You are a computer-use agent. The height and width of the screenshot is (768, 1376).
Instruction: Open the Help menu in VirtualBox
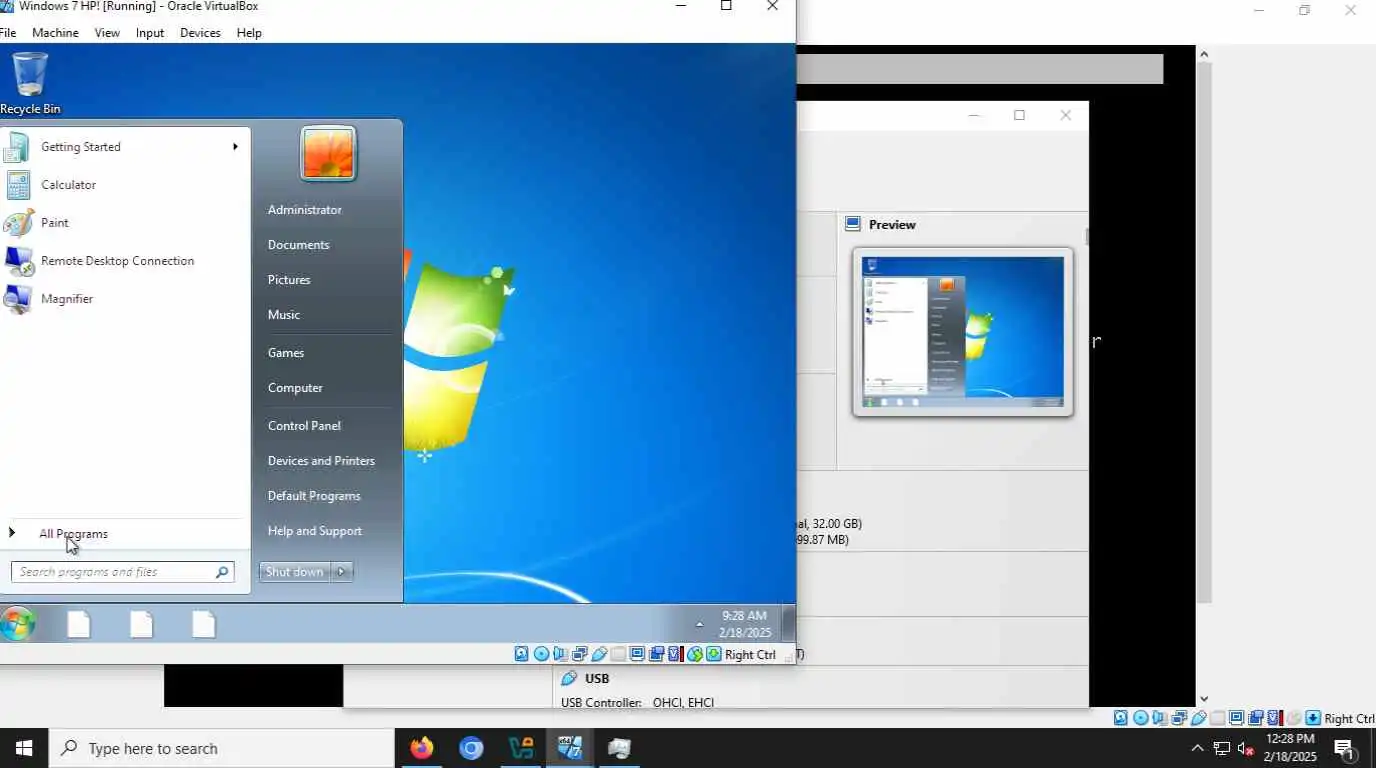tap(249, 33)
